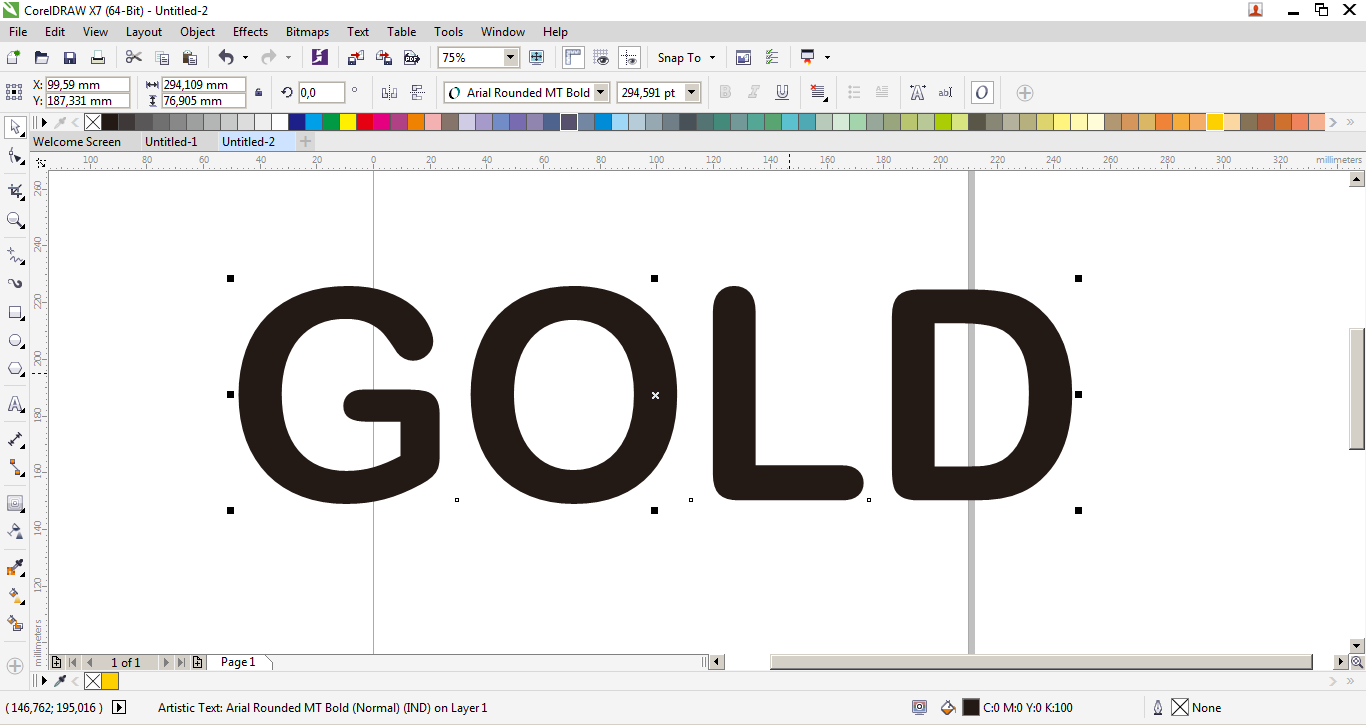Select the Pick tool

tap(15, 128)
